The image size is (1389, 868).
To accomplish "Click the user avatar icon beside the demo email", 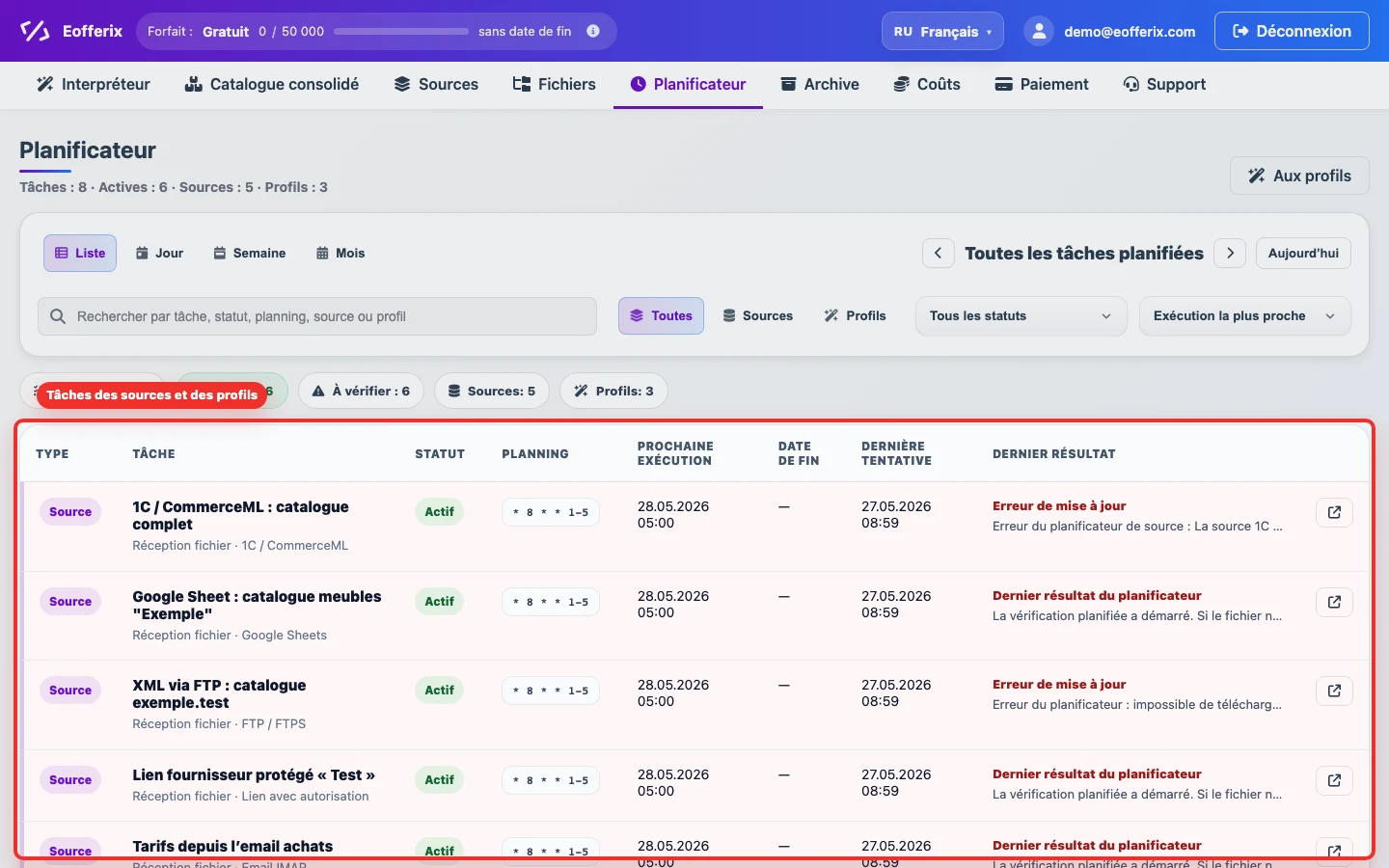I will click(1039, 31).
